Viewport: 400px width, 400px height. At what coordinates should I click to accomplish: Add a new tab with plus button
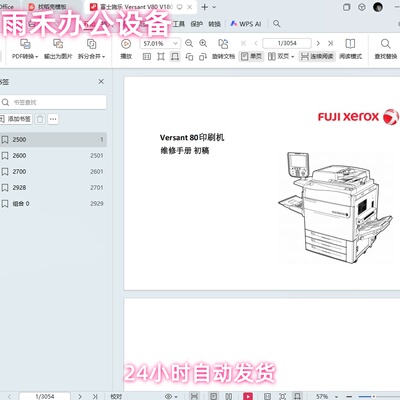click(205, 7)
